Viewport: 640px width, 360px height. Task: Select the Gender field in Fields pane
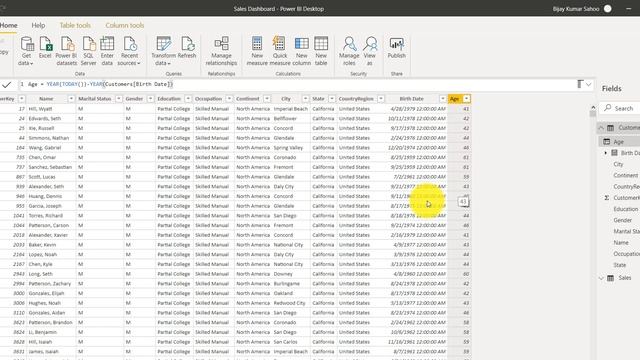tap(622, 220)
